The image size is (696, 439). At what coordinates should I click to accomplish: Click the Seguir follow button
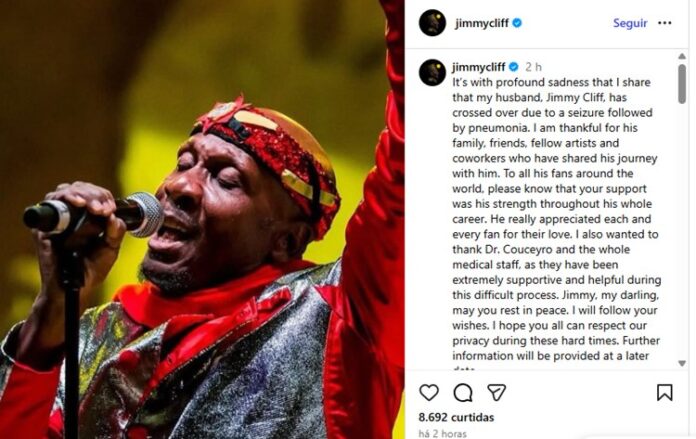click(630, 23)
